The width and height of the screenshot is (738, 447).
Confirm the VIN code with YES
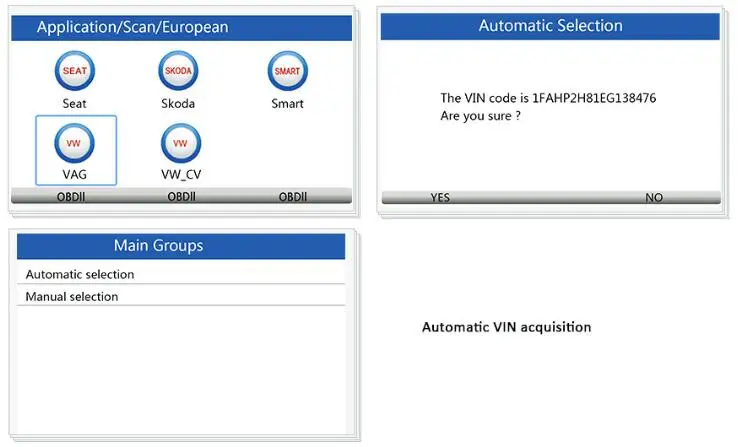[x=440, y=198]
